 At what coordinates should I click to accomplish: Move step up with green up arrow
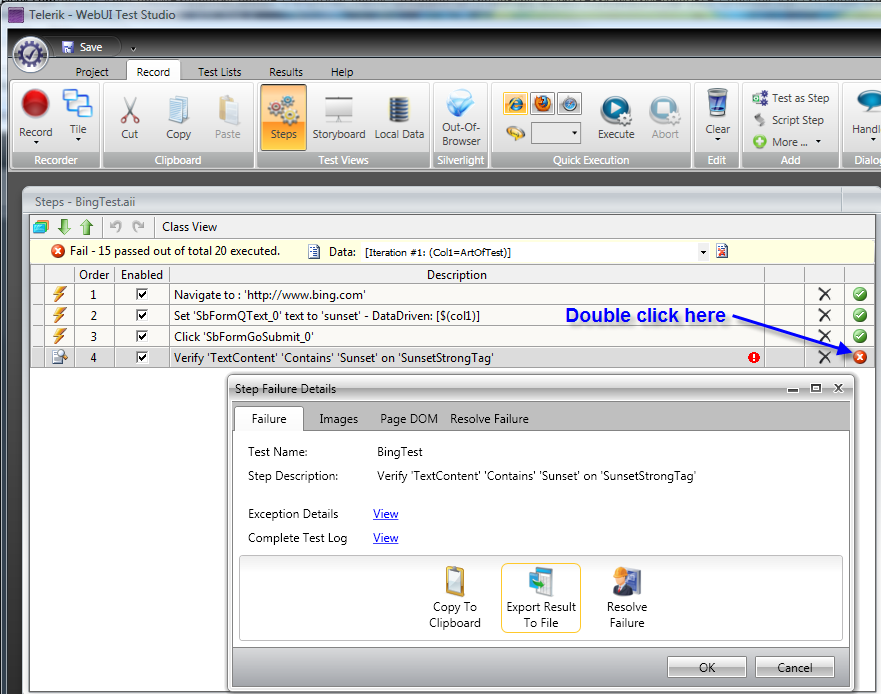point(87,226)
